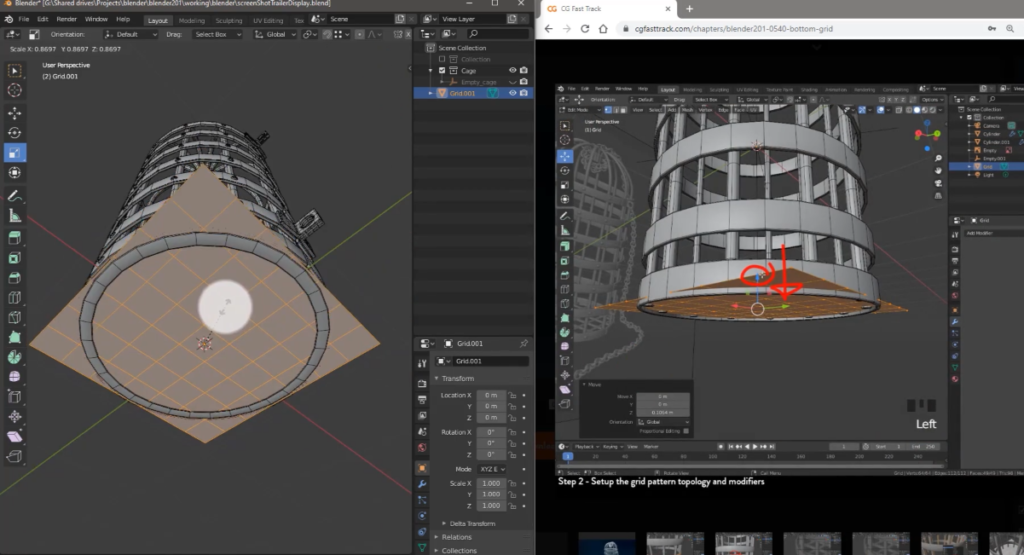Image resolution: width=1024 pixels, height=555 pixels.
Task: Expand the Grid.001 outliner item
Action: point(430,93)
